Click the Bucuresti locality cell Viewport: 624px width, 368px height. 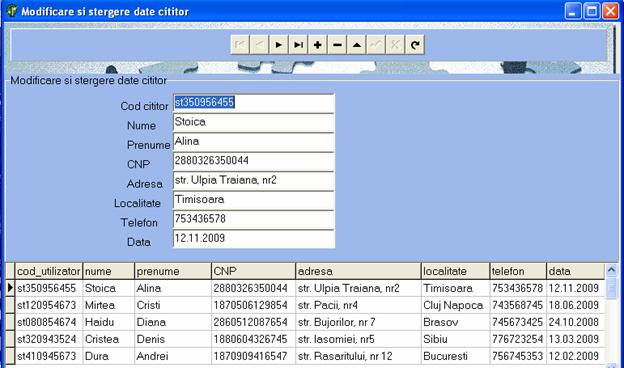pos(456,356)
